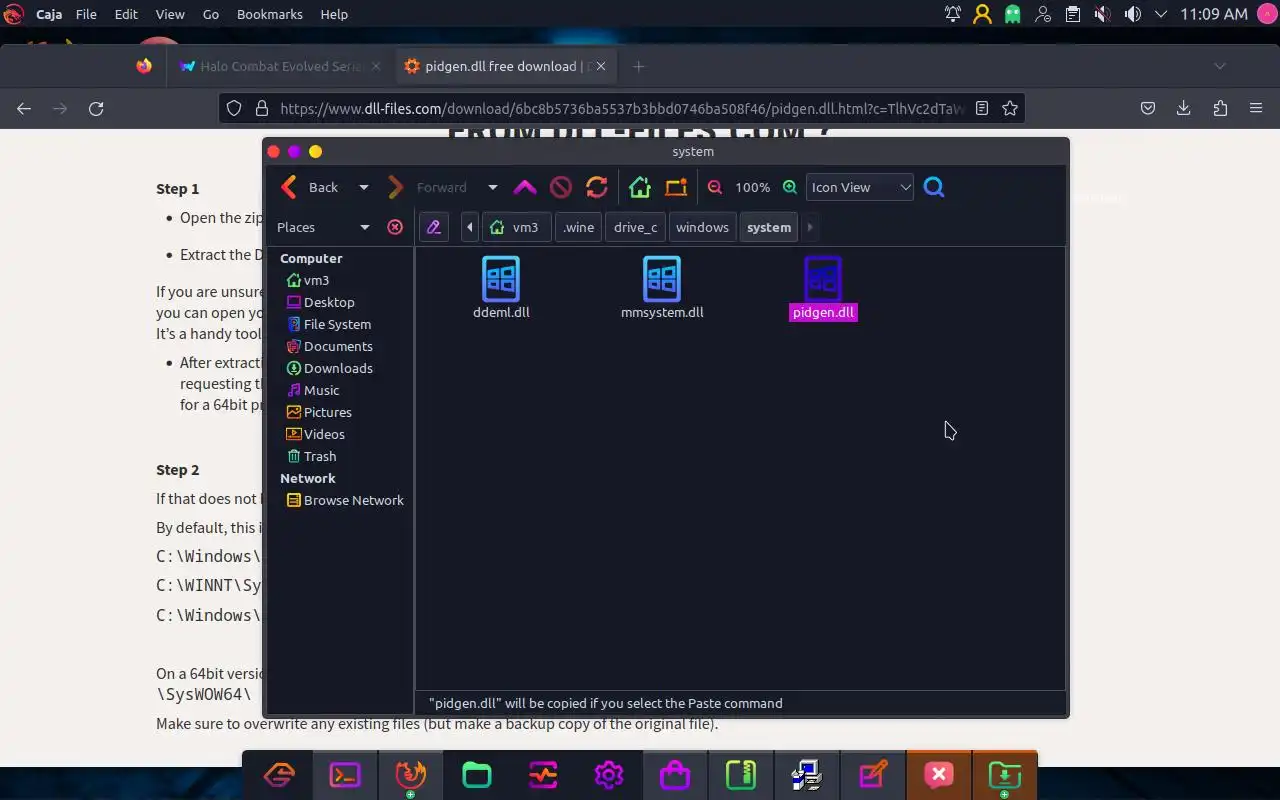Select the ddeml.dll file icon
Image resolution: width=1280 pixels, height=800 pixels.
coord(501,279)
